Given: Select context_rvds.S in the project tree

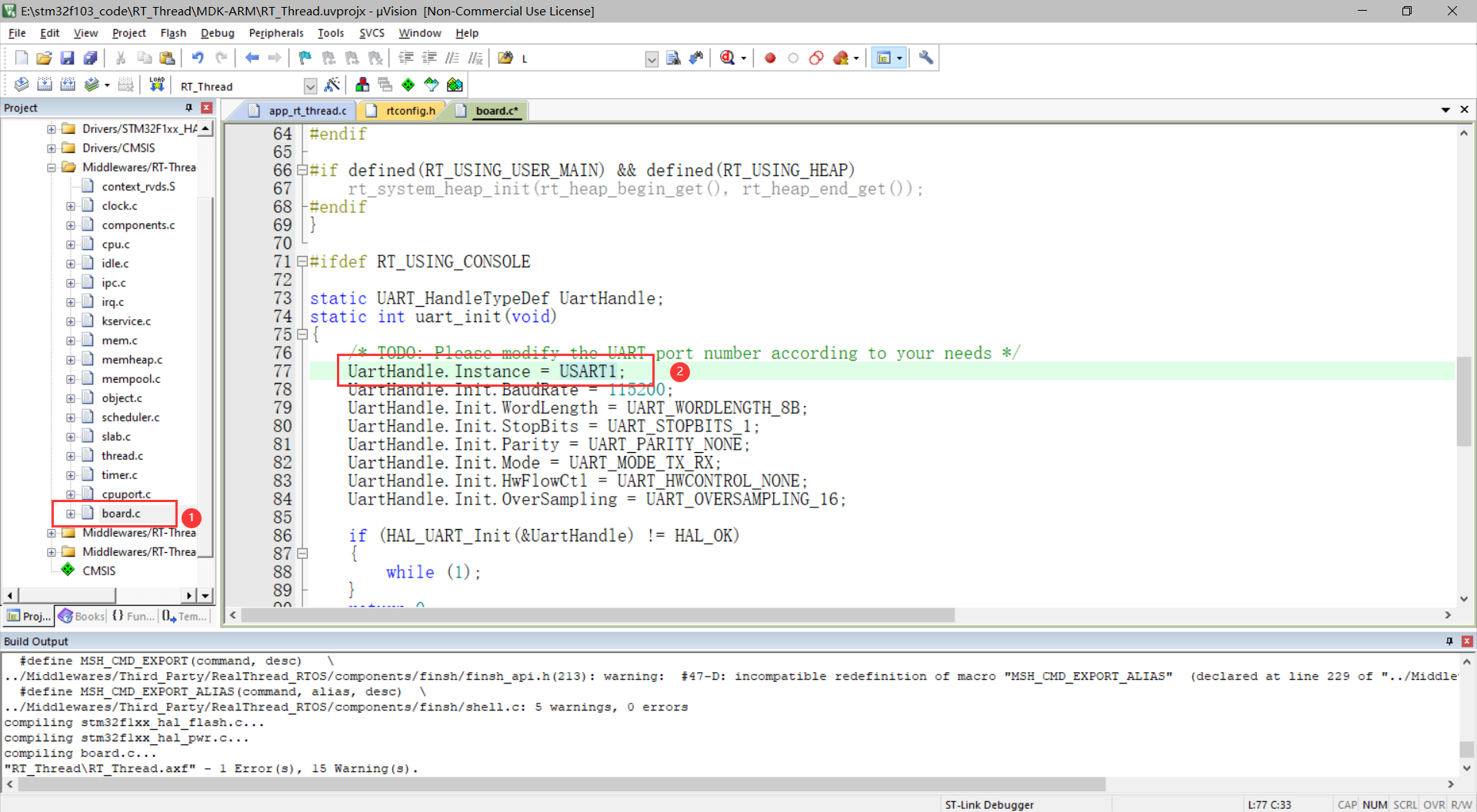Looking at the screenshot, I should [x=138, y=187].
